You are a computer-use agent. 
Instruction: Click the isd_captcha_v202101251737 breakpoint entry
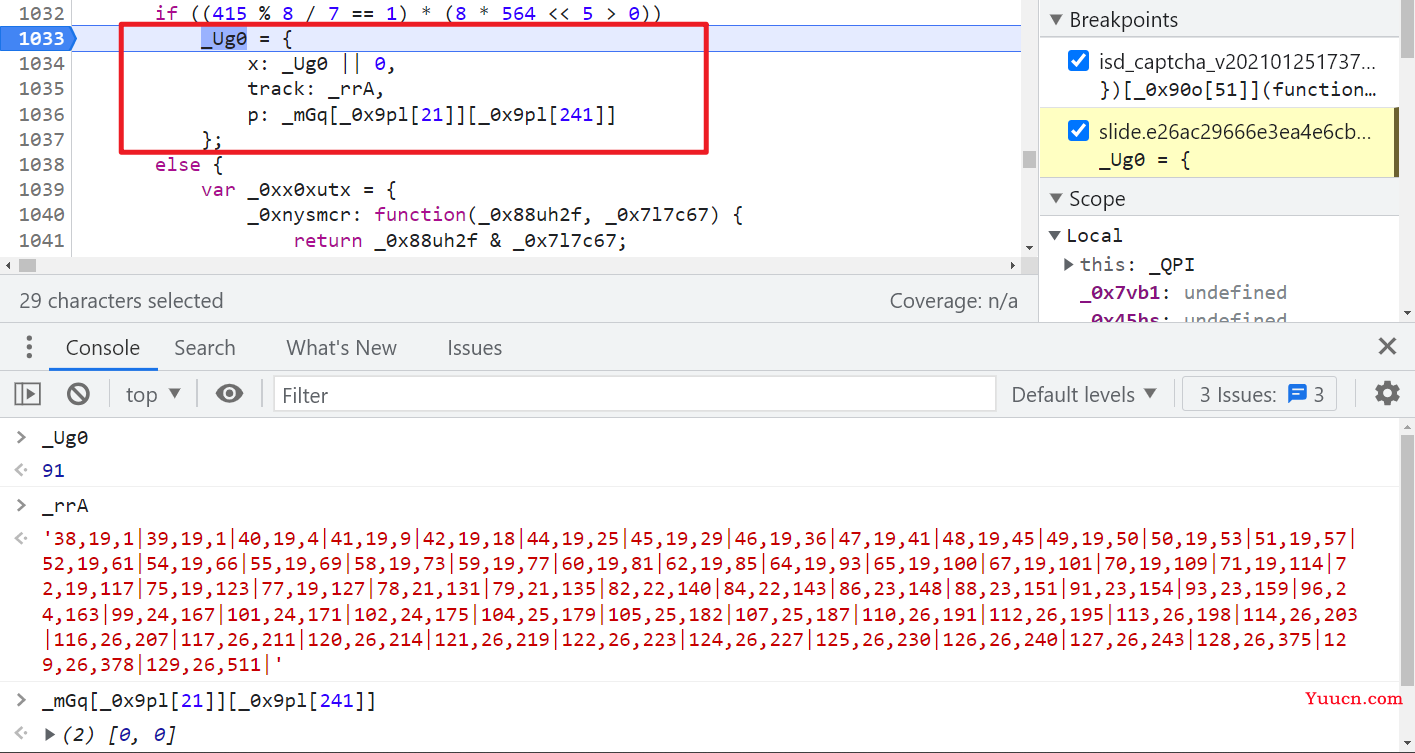pos(1219,75)
